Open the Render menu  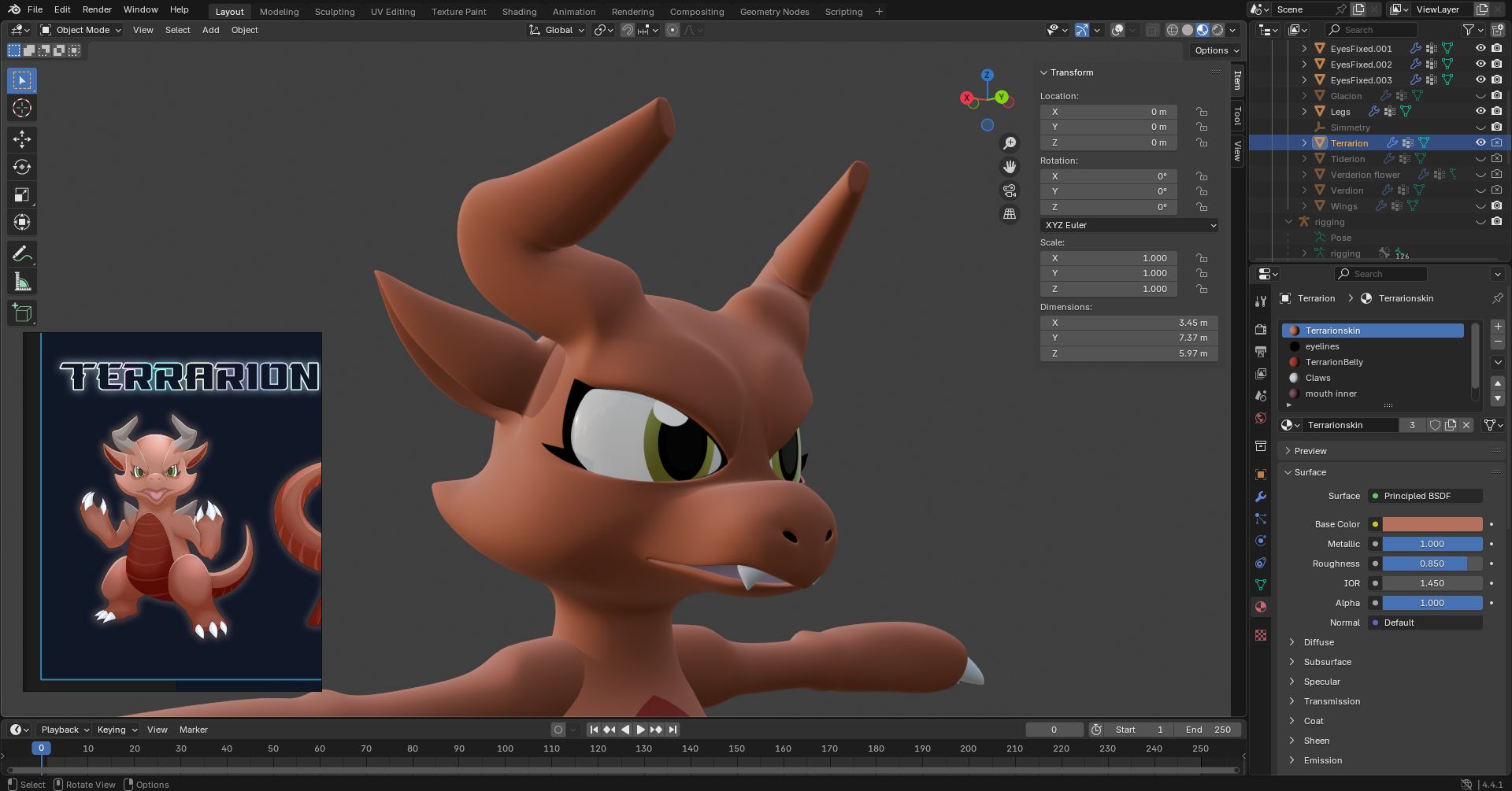click(97, 9)
